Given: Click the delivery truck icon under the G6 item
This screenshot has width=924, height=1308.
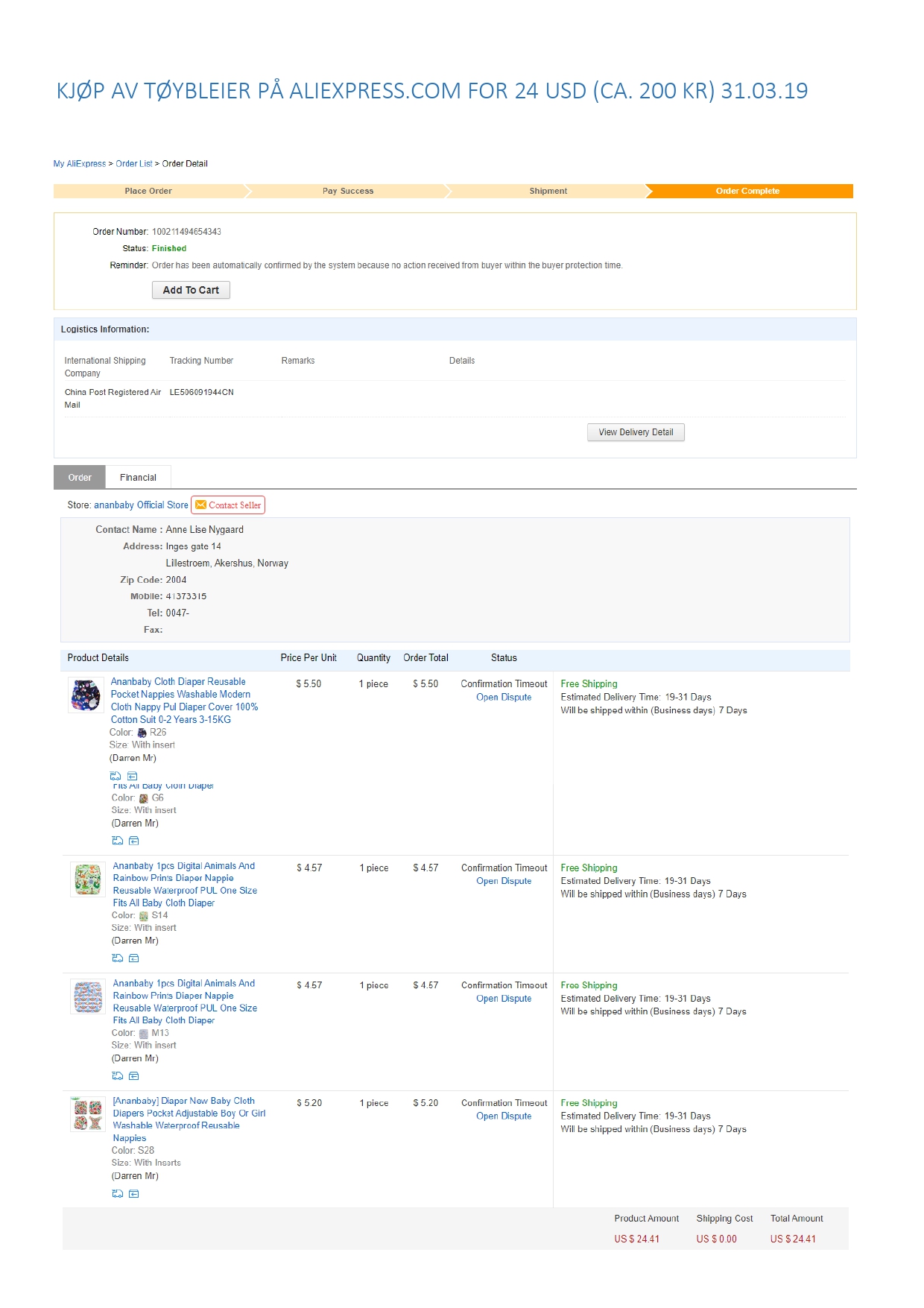Looking at the screenshot, I should click(x=118, y=841).
